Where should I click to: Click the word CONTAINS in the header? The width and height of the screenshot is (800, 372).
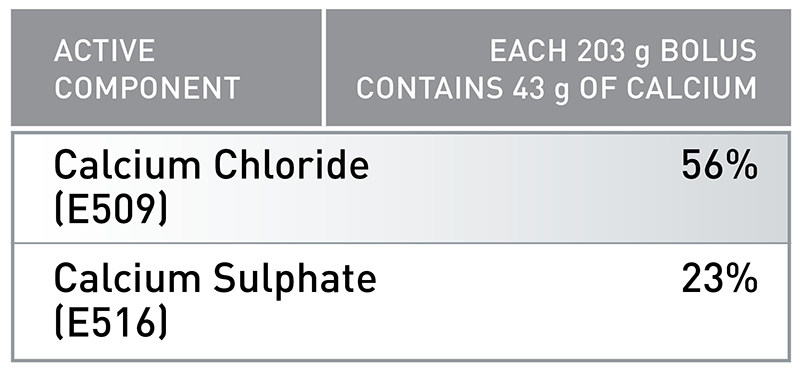430,88
